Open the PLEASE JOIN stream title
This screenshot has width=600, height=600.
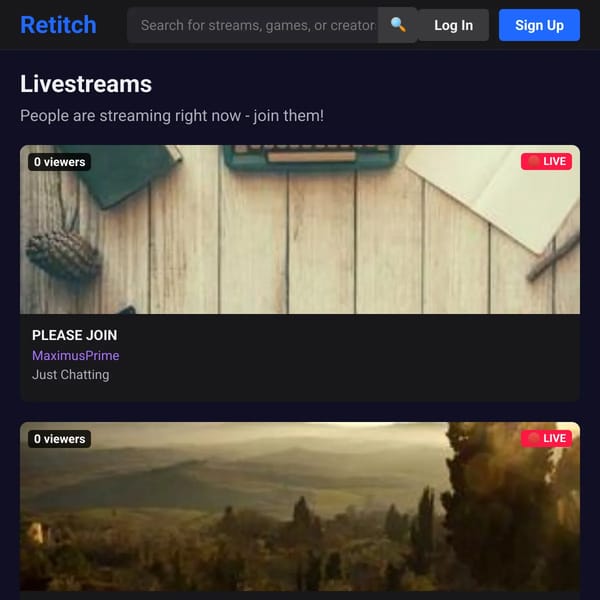pyautogui.click(x=75, y=335)
